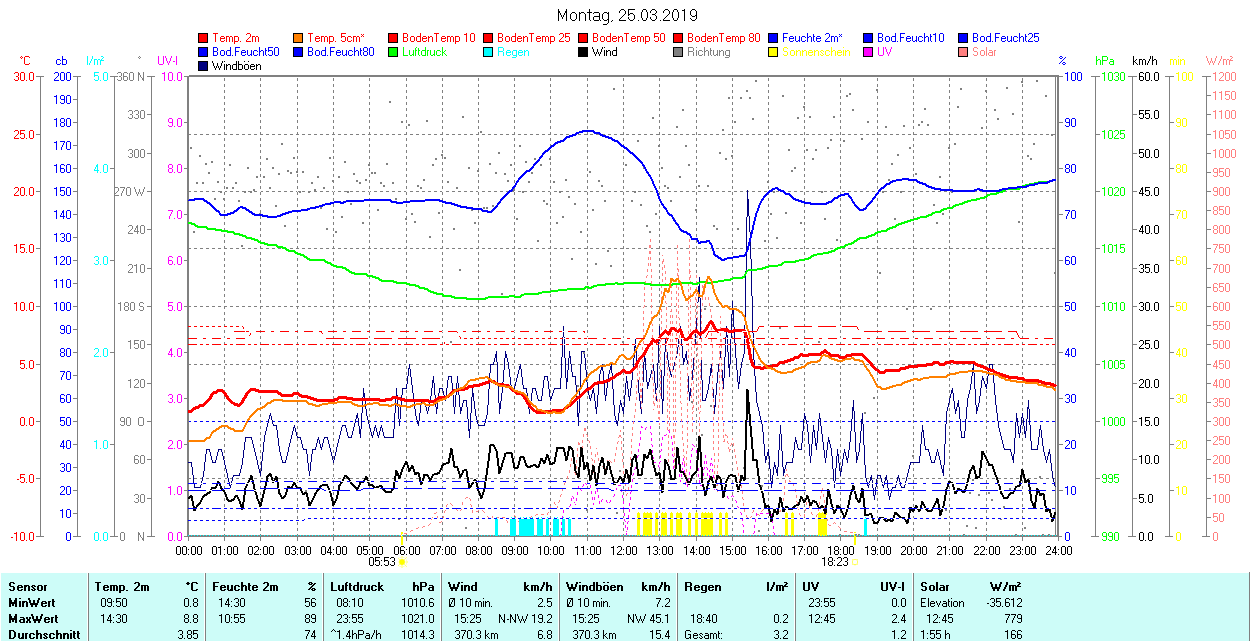Click the maximum pressure value 1021.0
This screenshot has width=1250, height=641.
click(x=418, y=619)
